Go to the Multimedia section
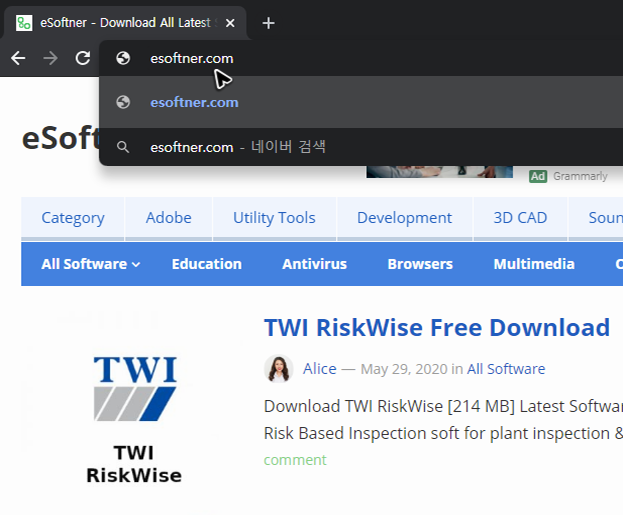 tap(534, 264)
